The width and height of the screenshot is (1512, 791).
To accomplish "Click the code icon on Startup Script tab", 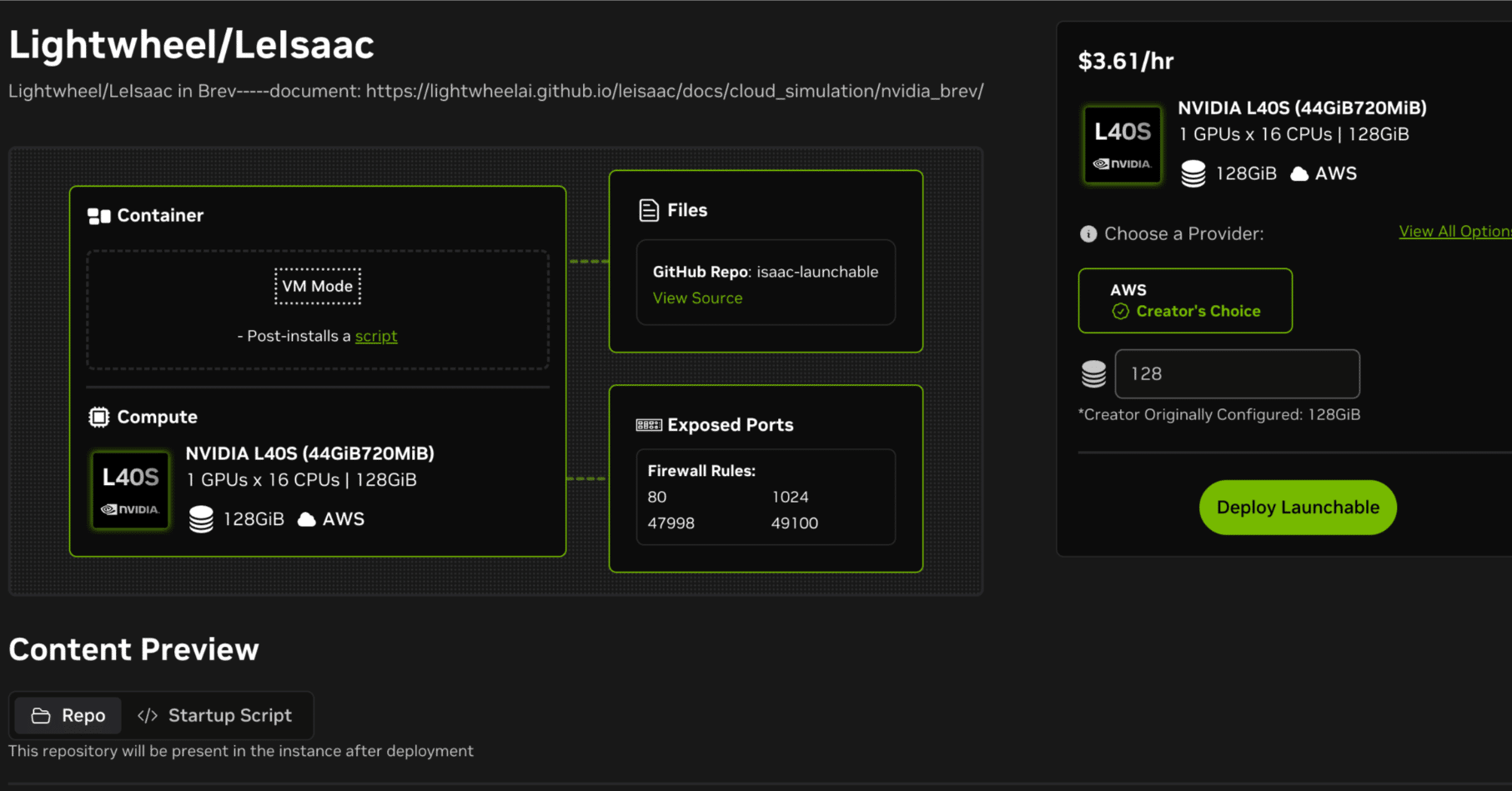I will (148, 715).
